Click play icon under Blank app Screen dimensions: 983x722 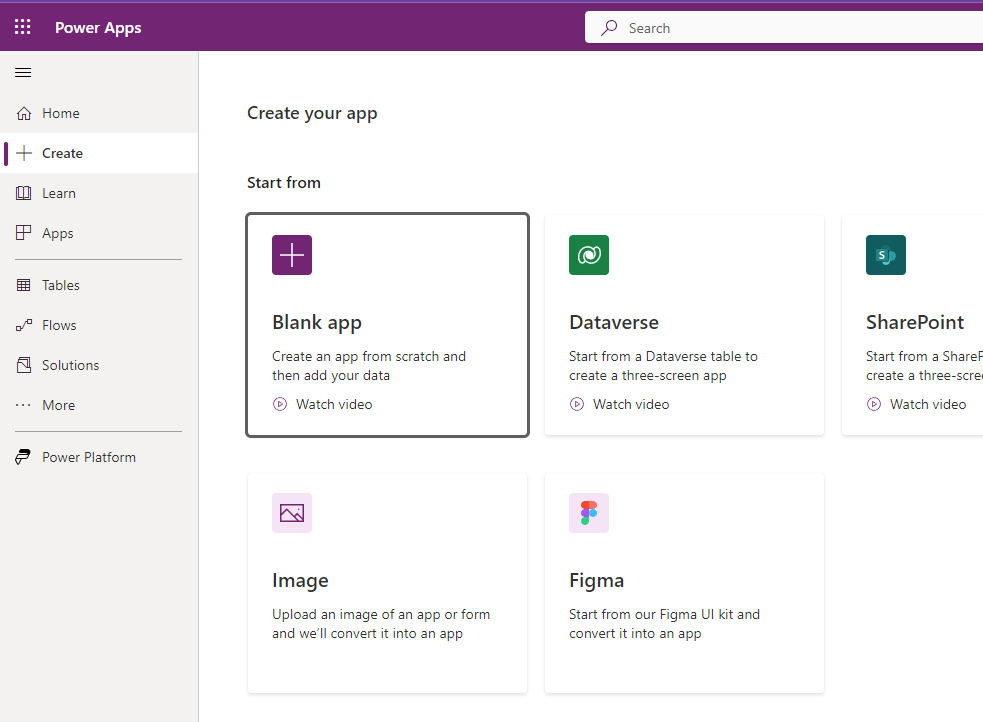pyautogui.click(x=280, y=404)
